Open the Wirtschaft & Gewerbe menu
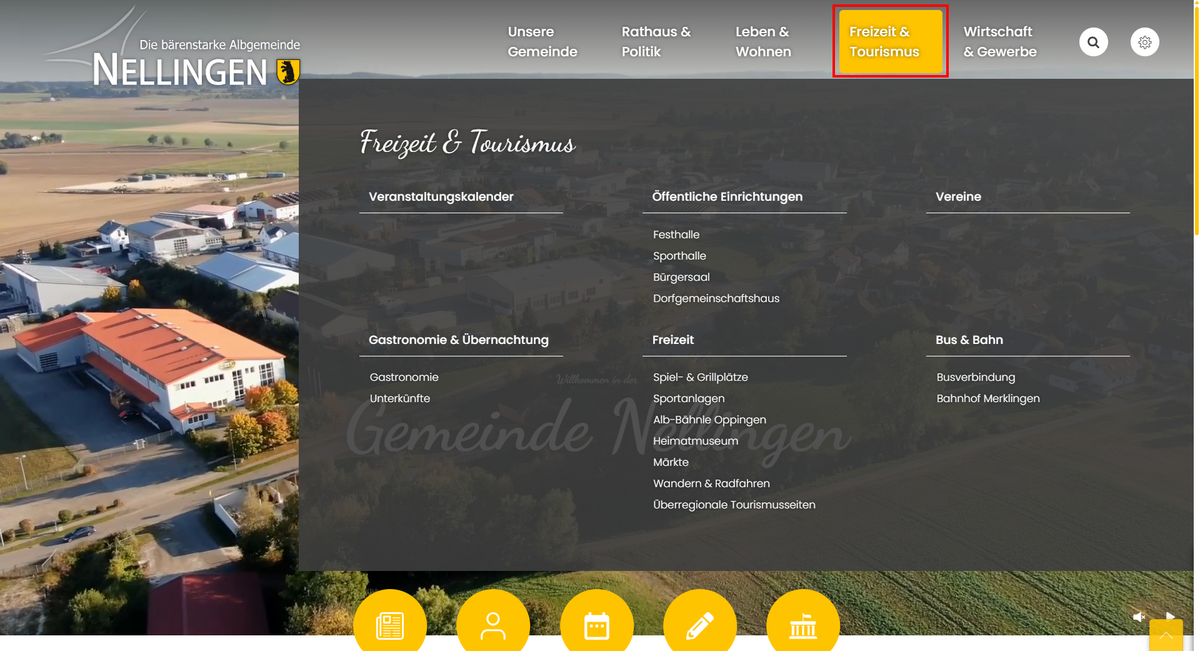1200x651 pixels. [1000, 42]
